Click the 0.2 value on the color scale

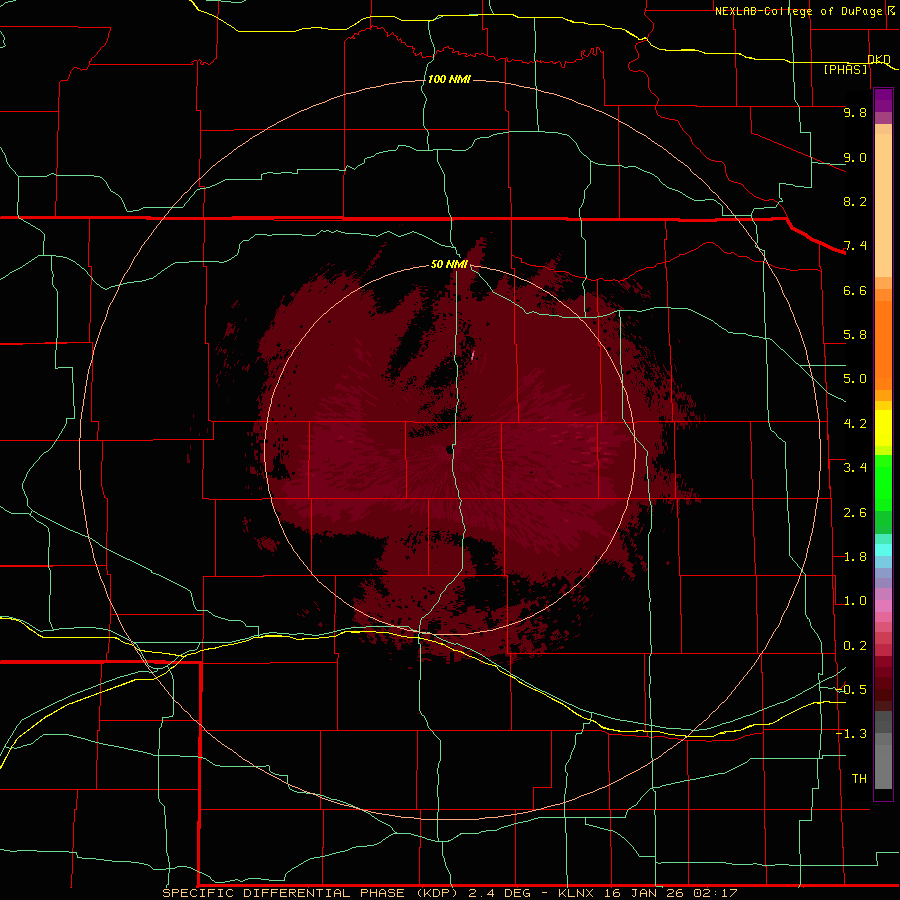pos(855,646)
